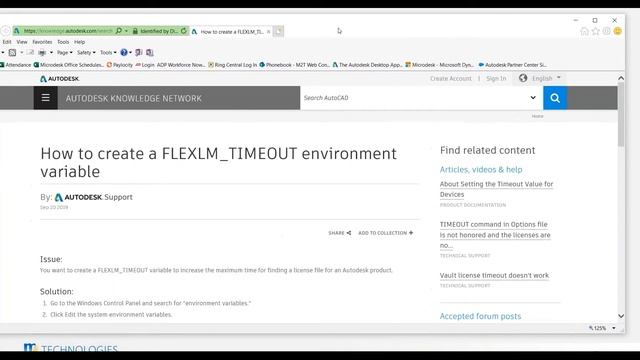This screenshot has width=640, height=360.
Task: Open address bar autocomplete dropdown arrow
Action: 126,31
